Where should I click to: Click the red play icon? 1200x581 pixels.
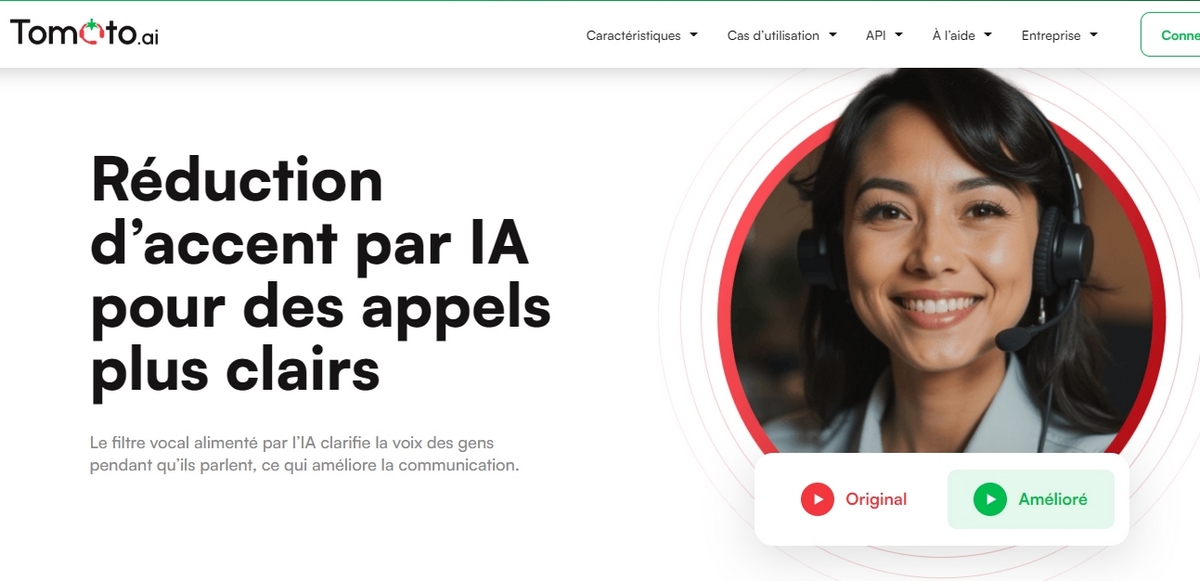pos(817,499)
